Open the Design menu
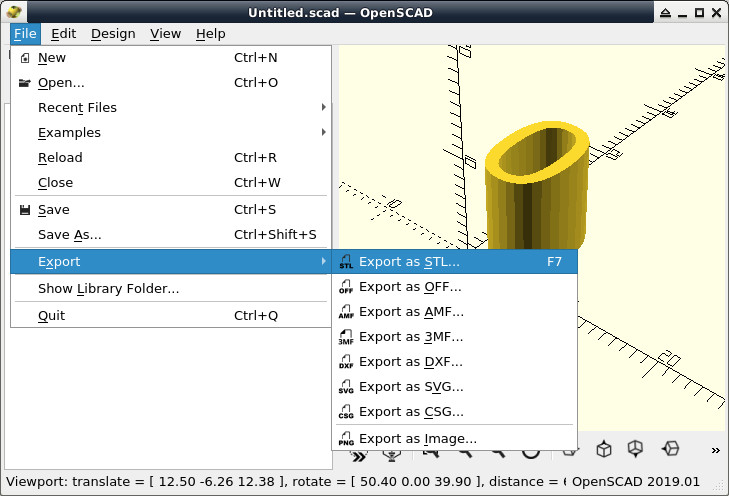 click(113, 34)
